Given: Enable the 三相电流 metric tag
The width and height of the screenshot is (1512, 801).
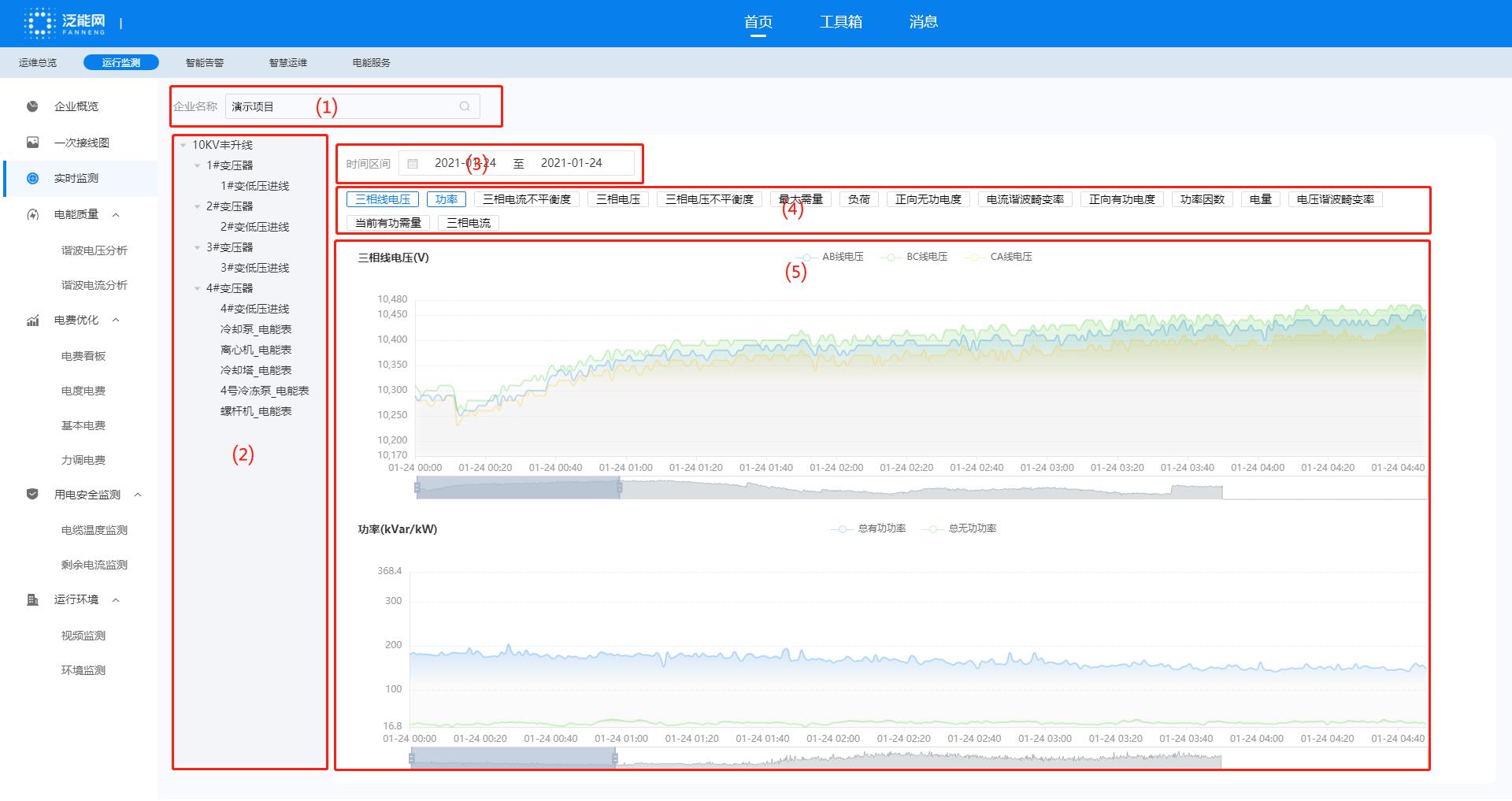Looking at the screenshot, I should pyautogui.click(x=469, y=223).
